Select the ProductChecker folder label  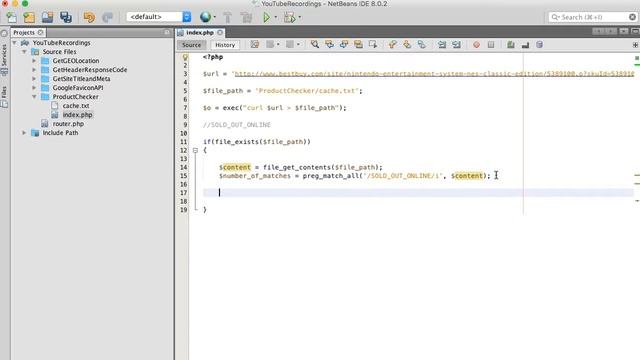pyautogui.click(x=76, y=97)
